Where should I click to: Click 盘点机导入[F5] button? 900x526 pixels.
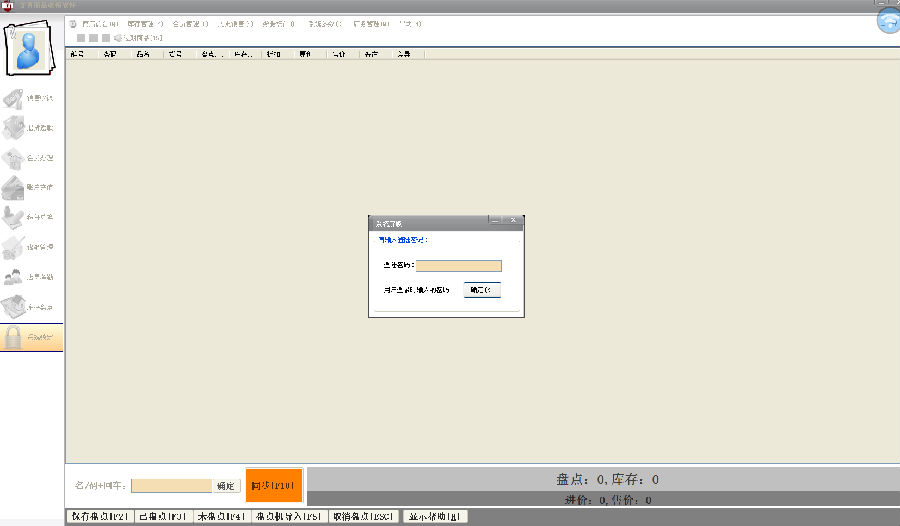click(289, 516)
